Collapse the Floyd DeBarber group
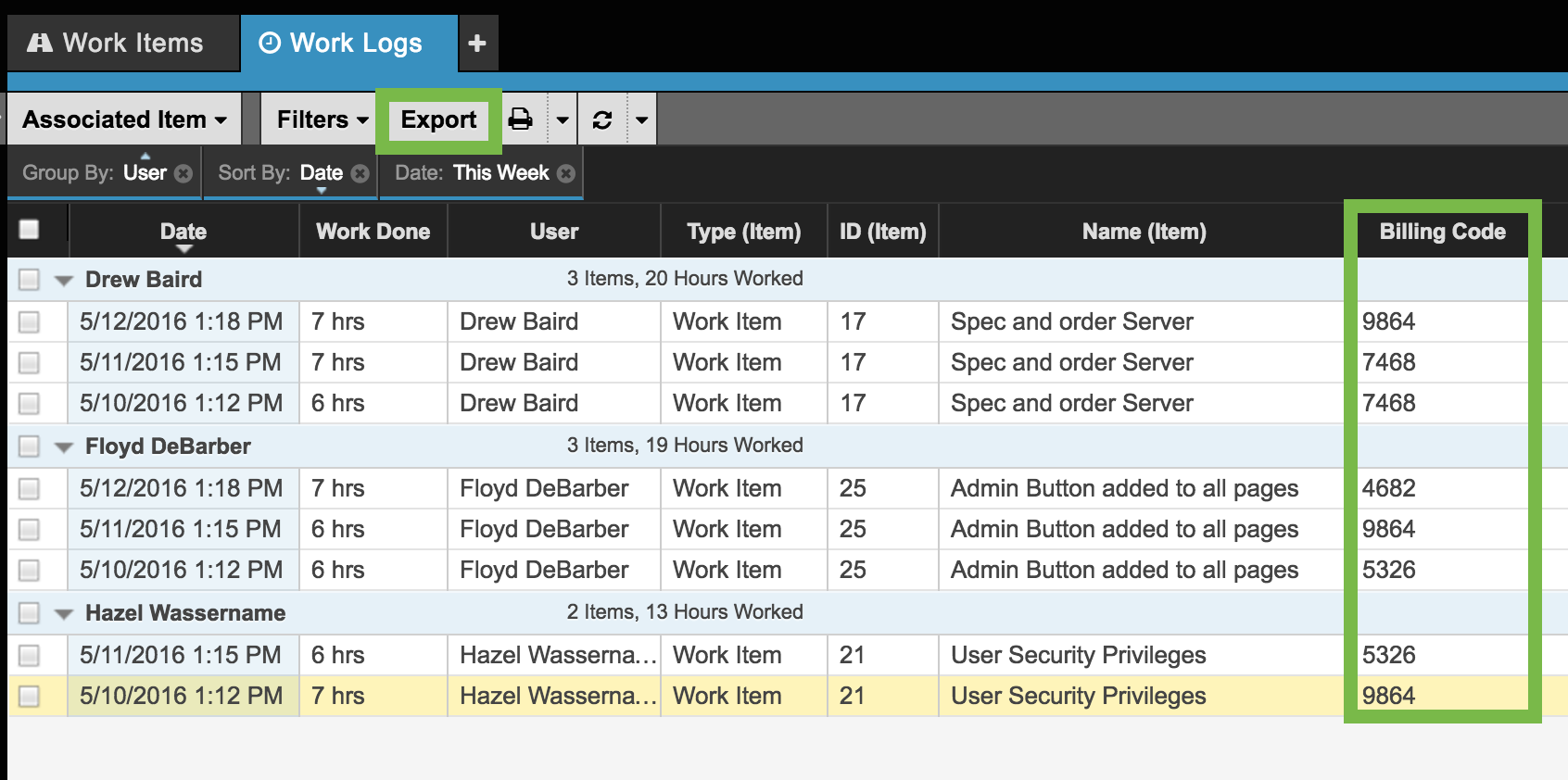 pos(64,447)
